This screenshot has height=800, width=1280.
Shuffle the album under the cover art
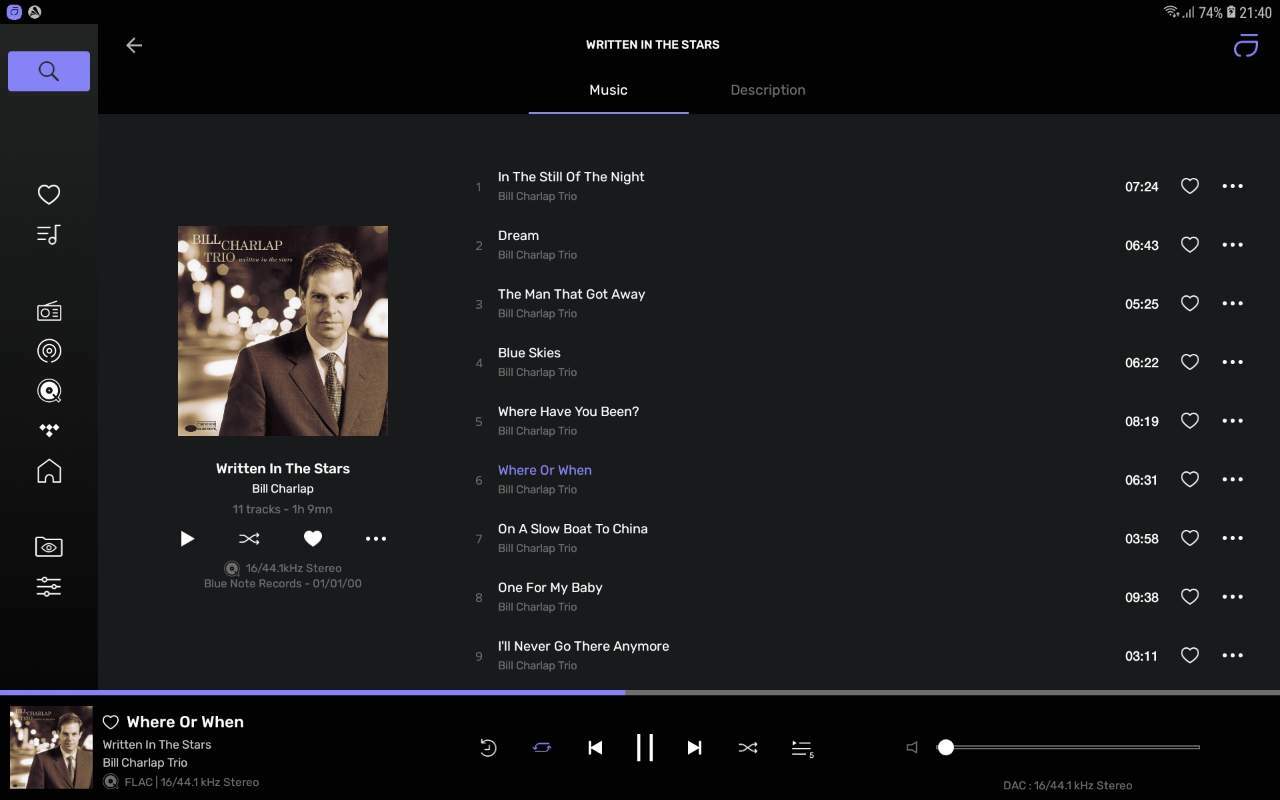pos(249,539)
